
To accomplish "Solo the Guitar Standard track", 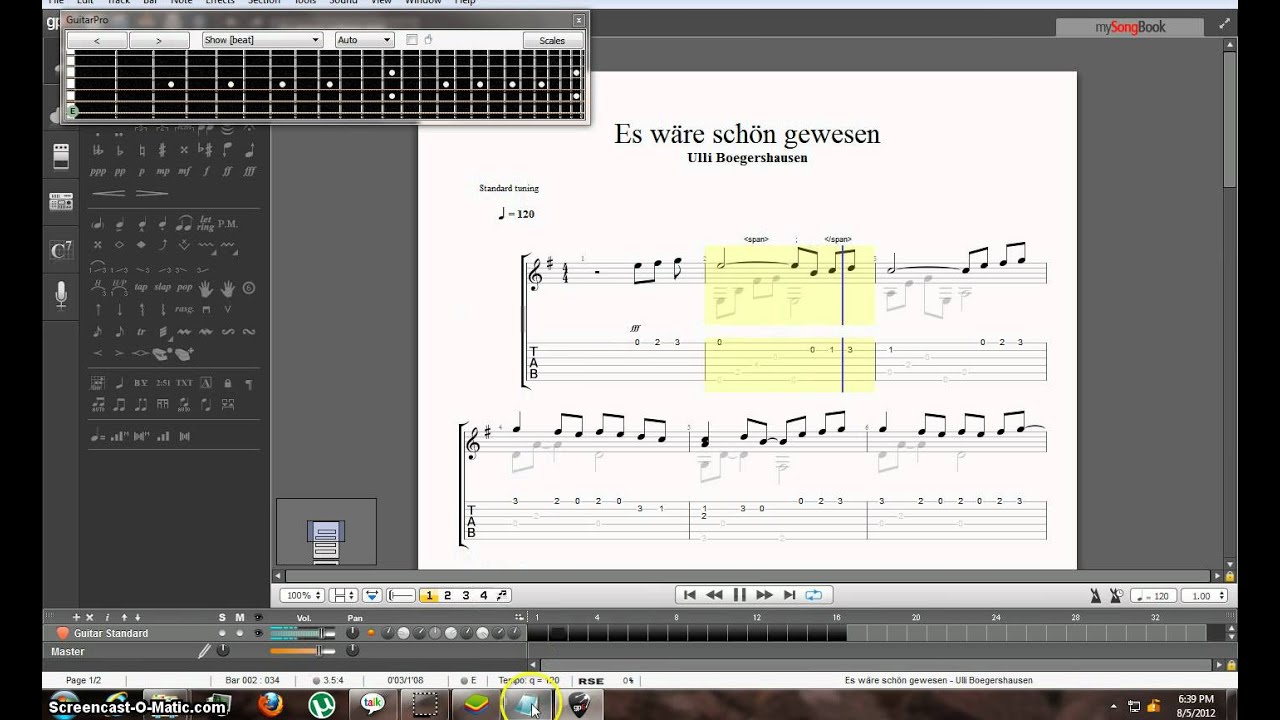I will pyautogui.click(x=222, y=633).
